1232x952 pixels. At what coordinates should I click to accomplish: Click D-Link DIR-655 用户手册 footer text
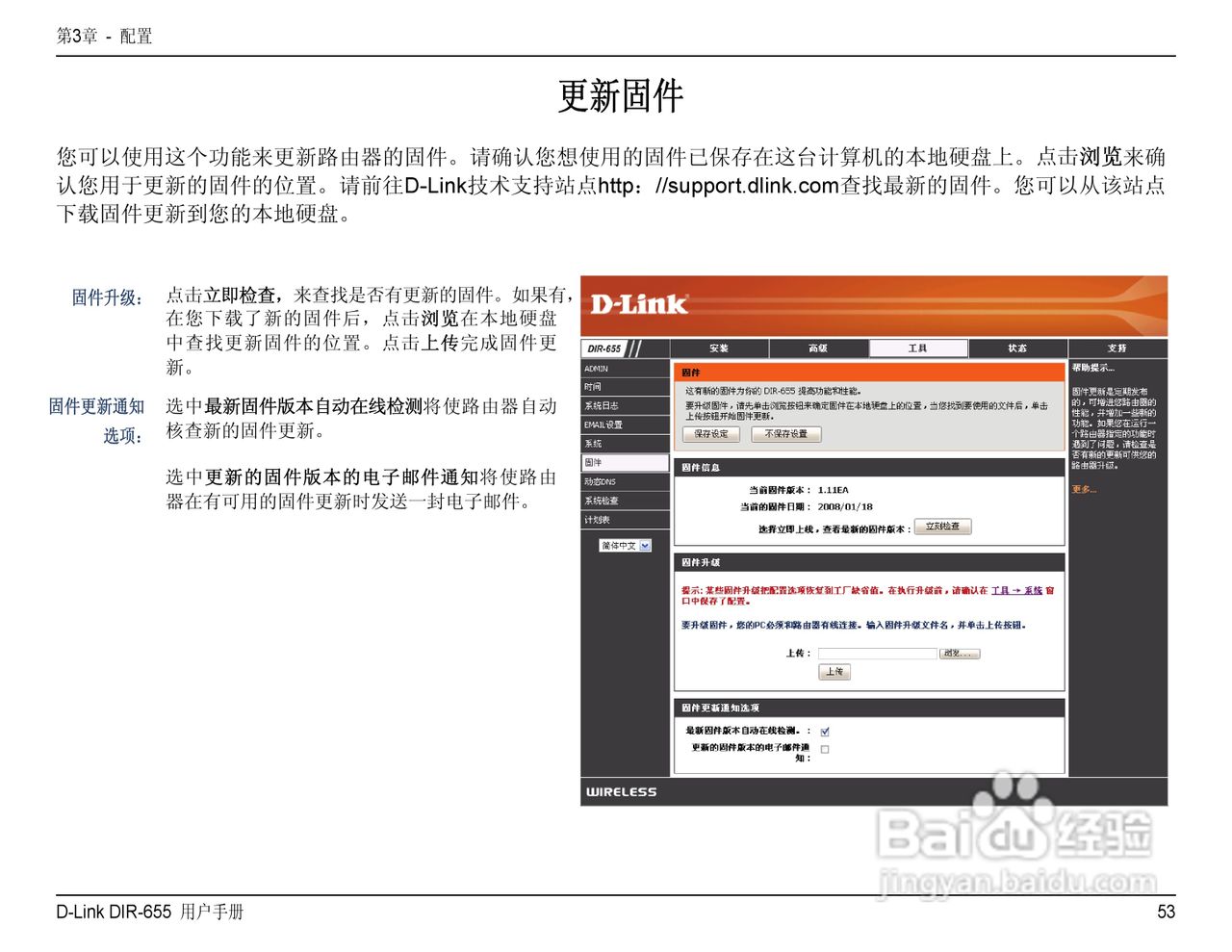pos(149,912)
